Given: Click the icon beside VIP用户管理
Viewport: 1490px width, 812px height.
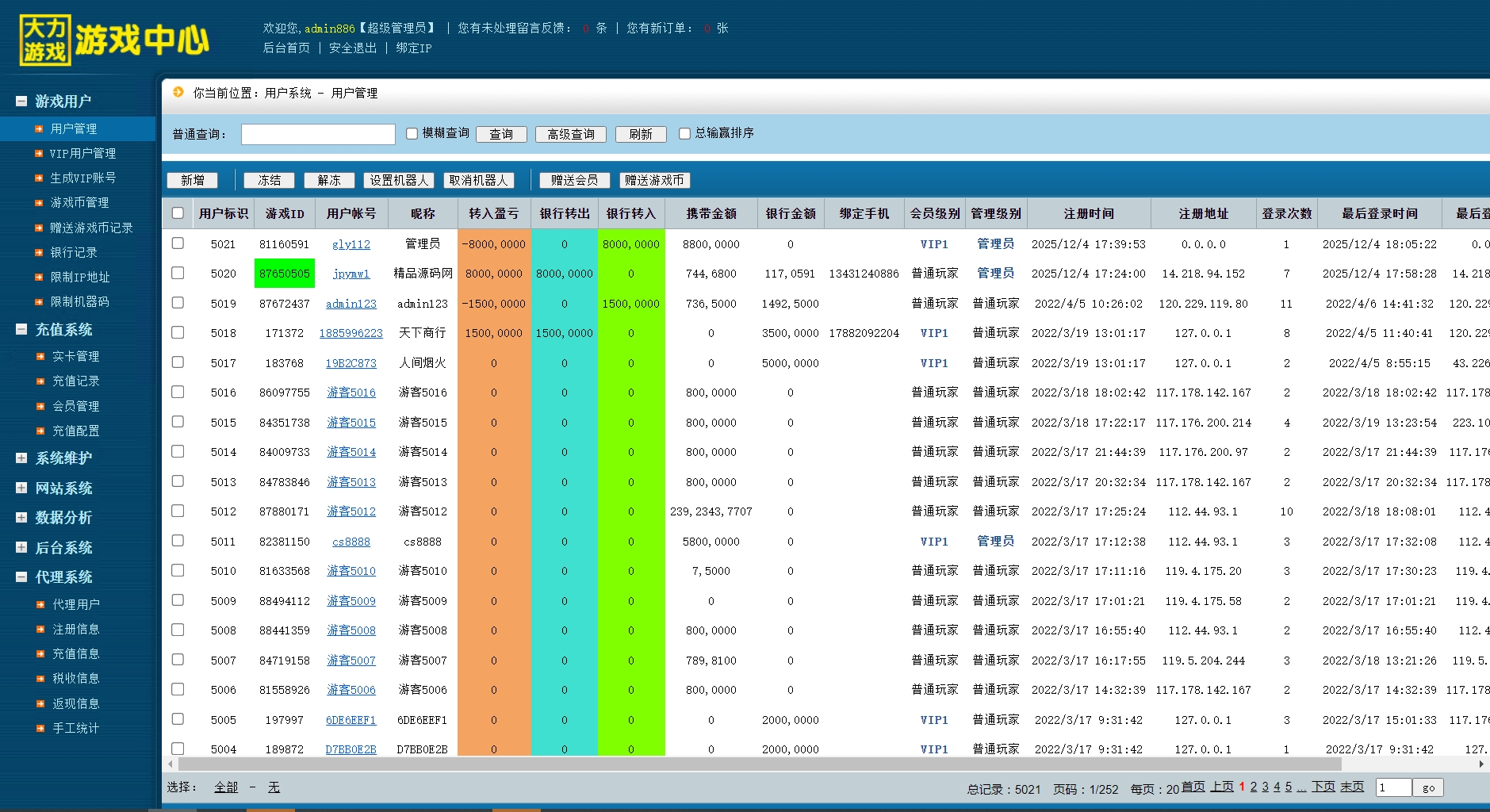Looking at the screenshot, I should pos(39,153).
